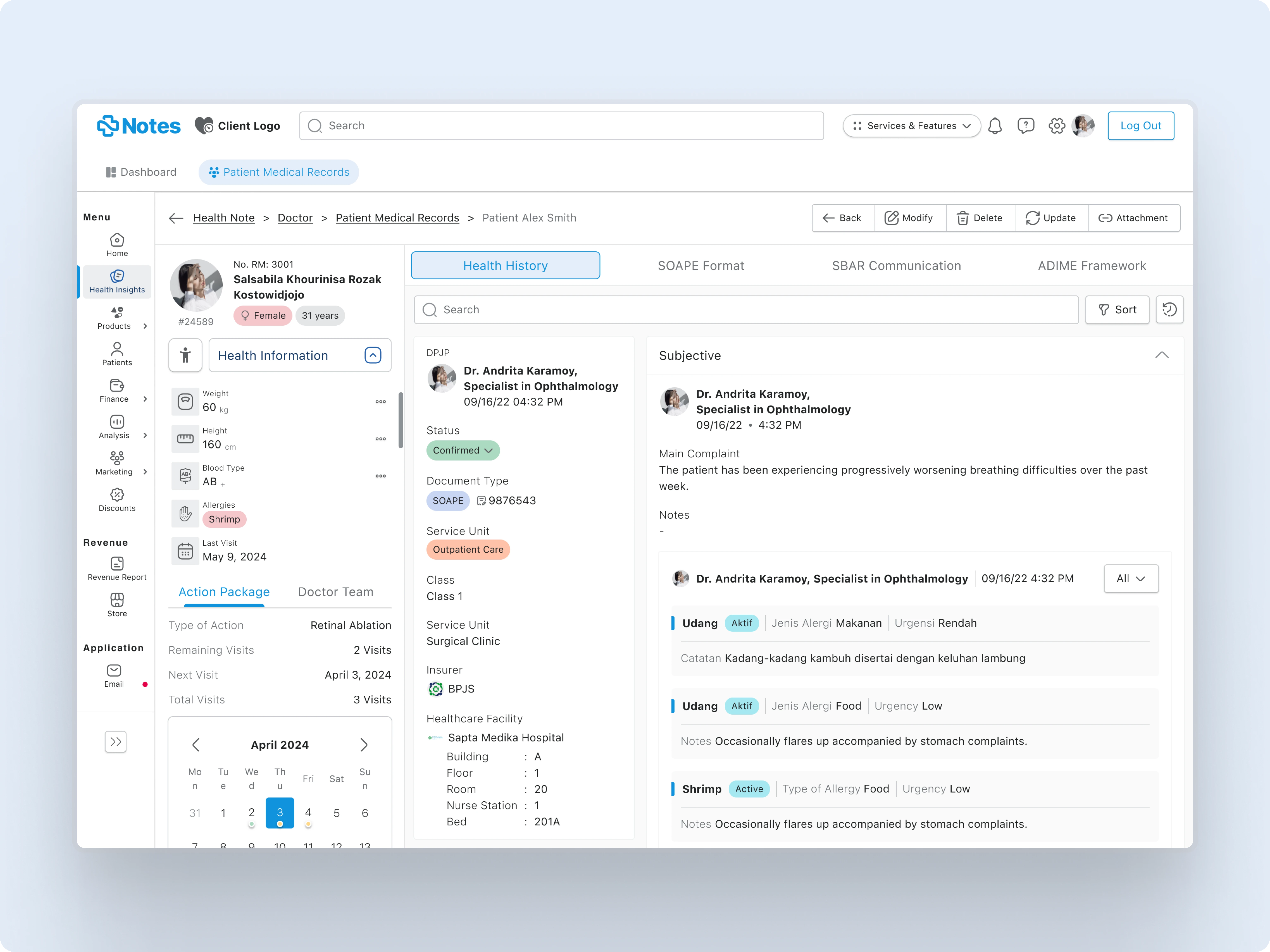Open the three-dot menu for Weight
The height and width of the screenshot is (952, 1270).
(x=381, y=402)
